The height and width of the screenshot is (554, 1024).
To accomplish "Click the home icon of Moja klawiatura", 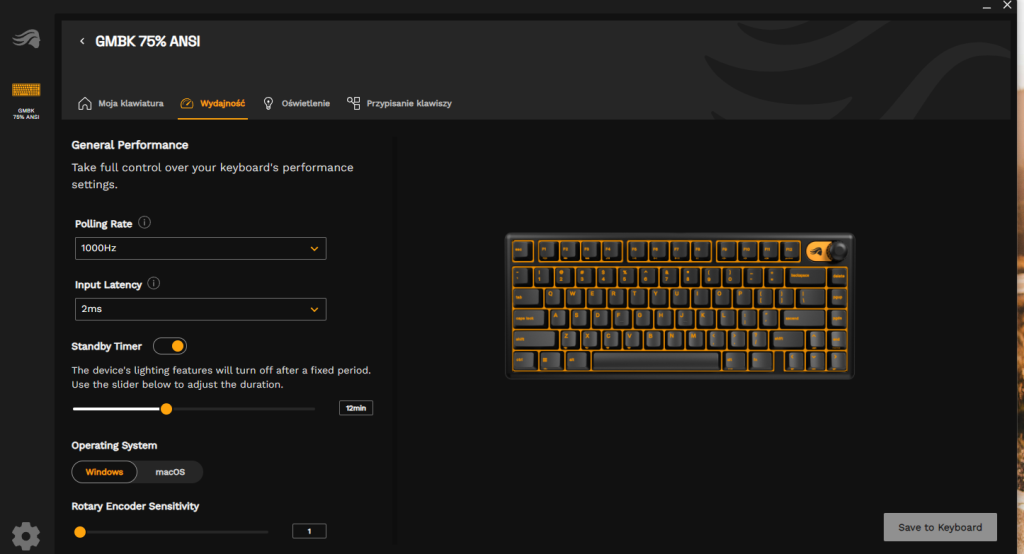I will (85, 103).
